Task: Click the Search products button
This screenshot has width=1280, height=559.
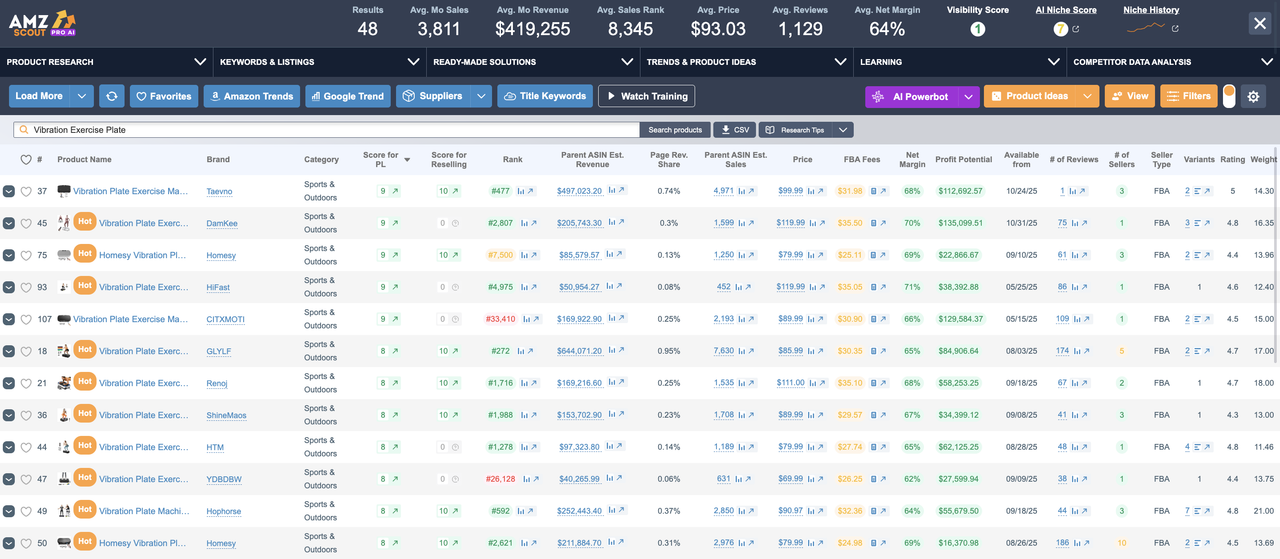Action: tap(675, 130)
